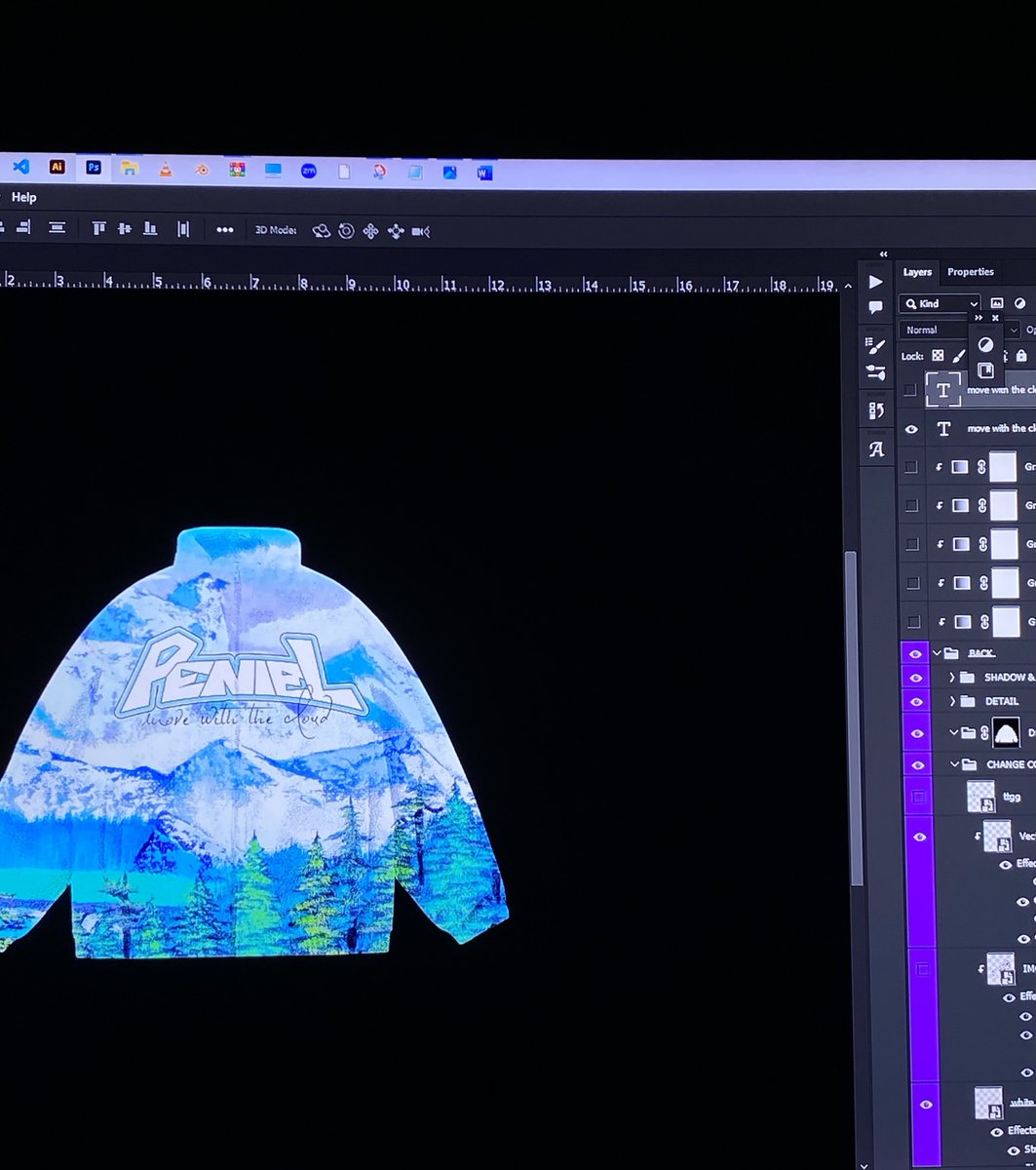The width and height of the screenshot is (1036, 1170).
Task: Toggle lock image pixels brush icon
Action: pyautogui.click(x=960, y=356)
